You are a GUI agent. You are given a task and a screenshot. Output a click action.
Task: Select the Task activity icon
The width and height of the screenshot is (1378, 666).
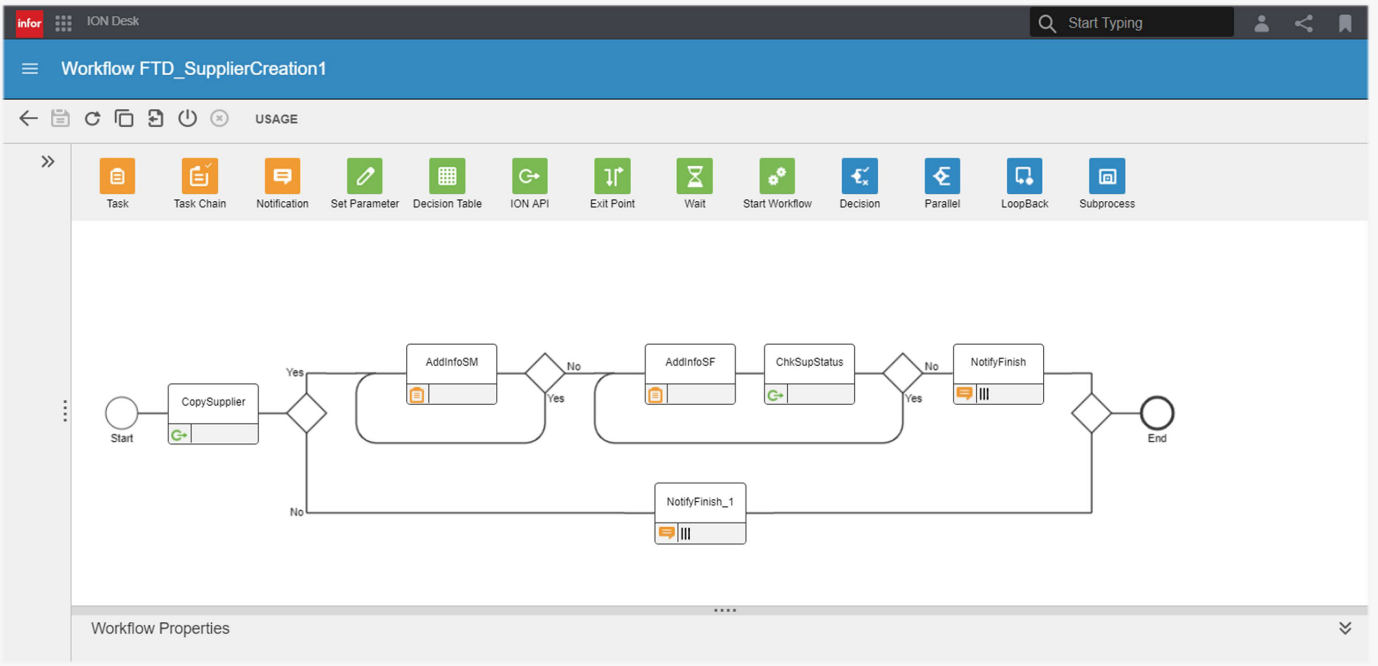tap(117, 176)
